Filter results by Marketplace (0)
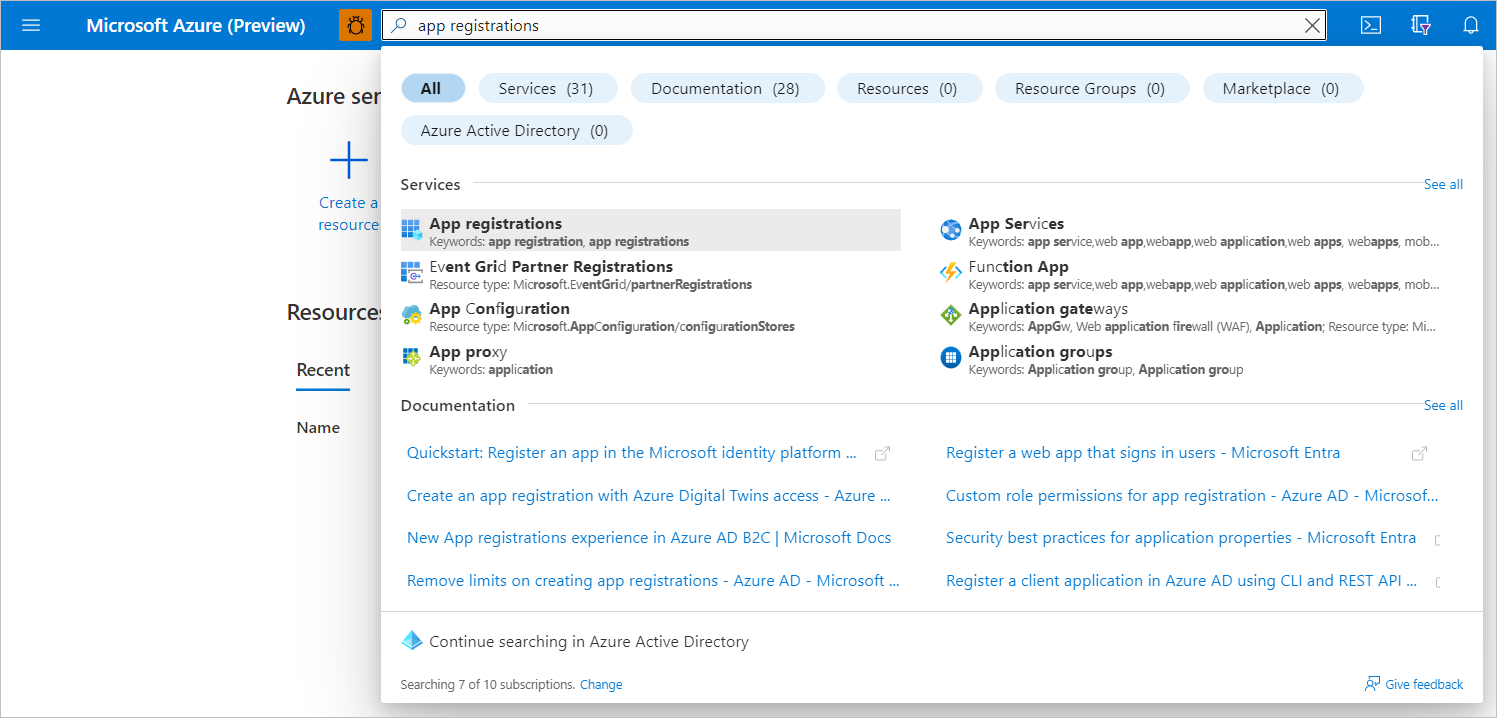 coord(1283,88)
